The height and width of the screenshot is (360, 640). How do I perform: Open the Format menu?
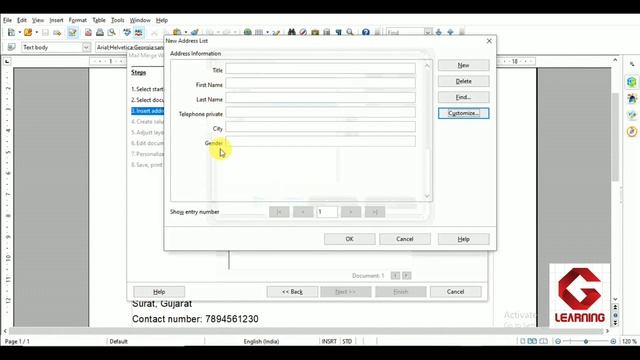[78, 20]
